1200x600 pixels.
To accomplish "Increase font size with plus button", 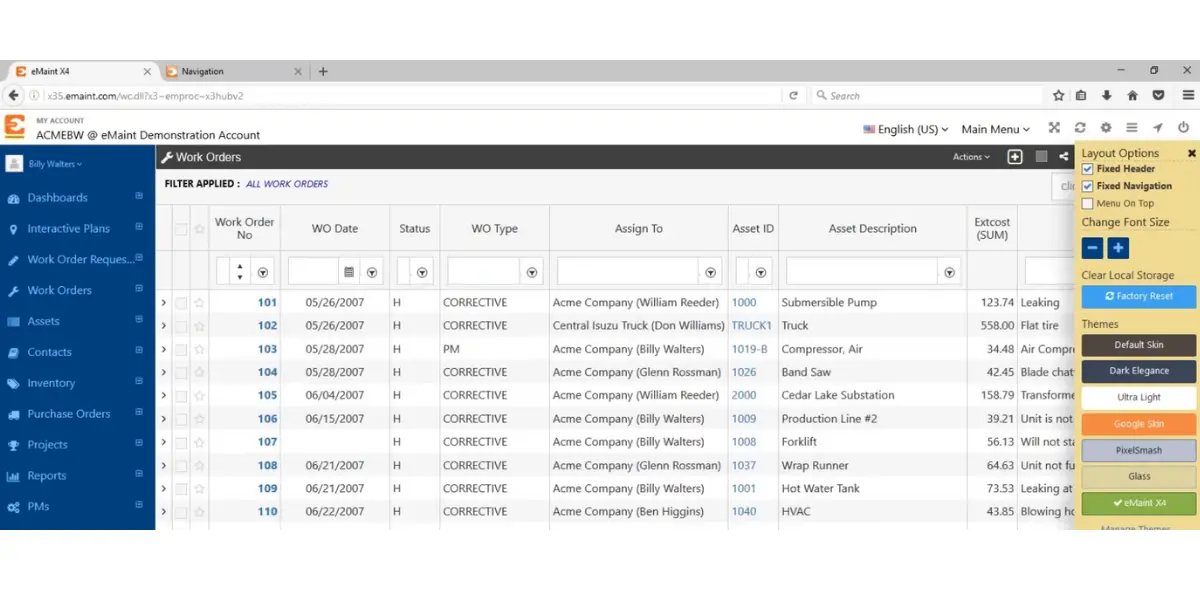I will [1118, 247].
